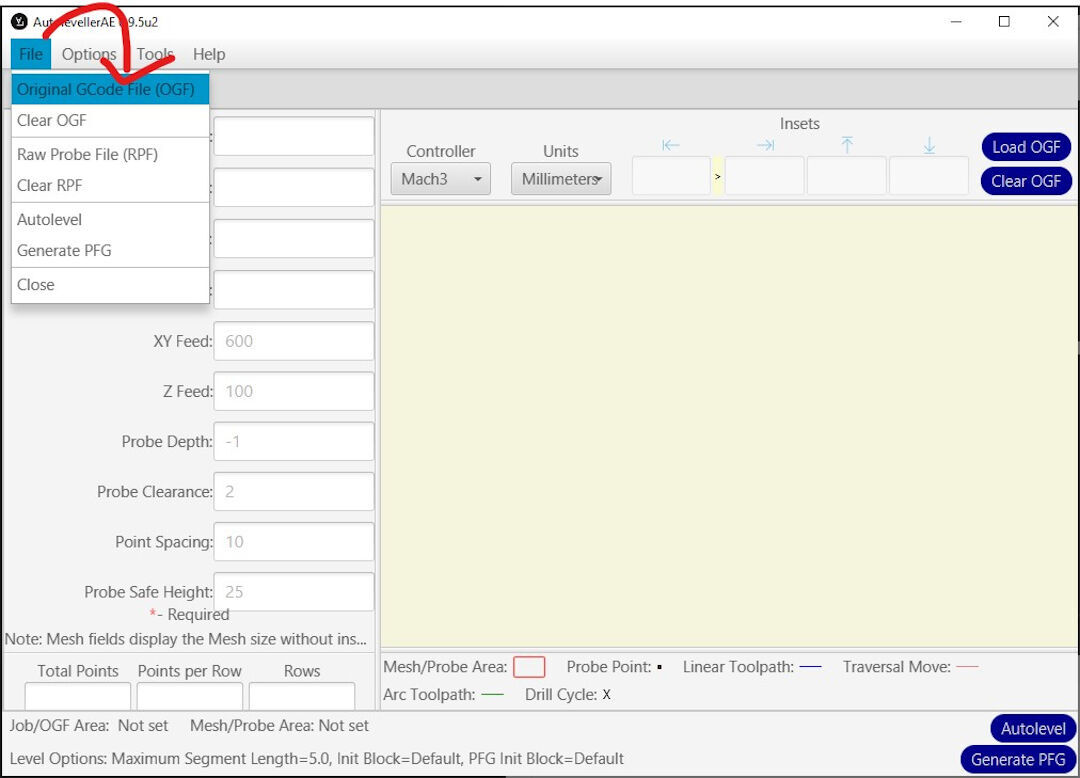
Task: Choose Clear RPF from the File menu
Action: pos(49,185)
